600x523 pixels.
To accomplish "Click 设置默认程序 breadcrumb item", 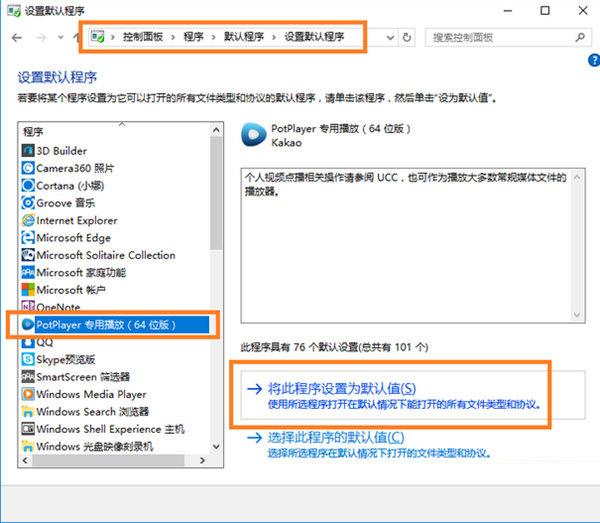I will 314,37.
